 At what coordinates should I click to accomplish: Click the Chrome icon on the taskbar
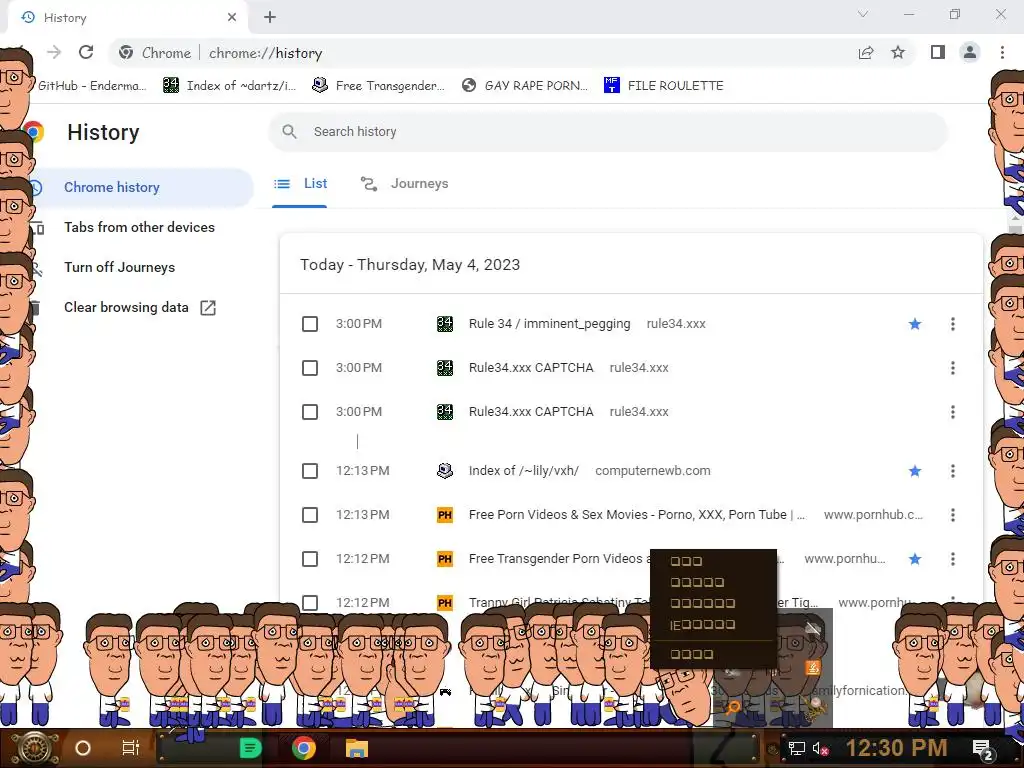(304, 748)
